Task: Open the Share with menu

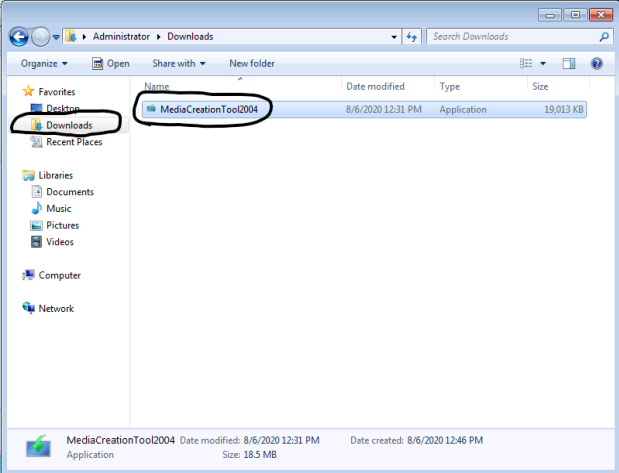Action: (179, 64)
